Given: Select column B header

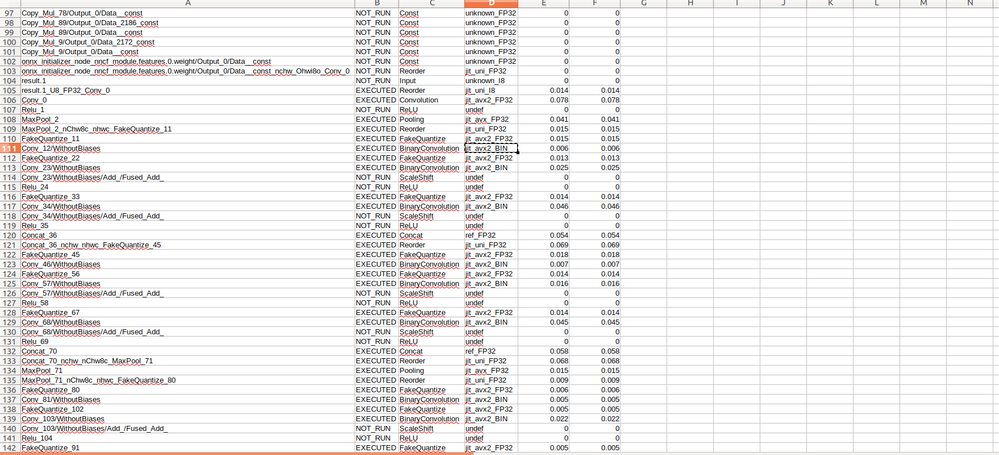Looking at the screenshot, I should point(376,3).
